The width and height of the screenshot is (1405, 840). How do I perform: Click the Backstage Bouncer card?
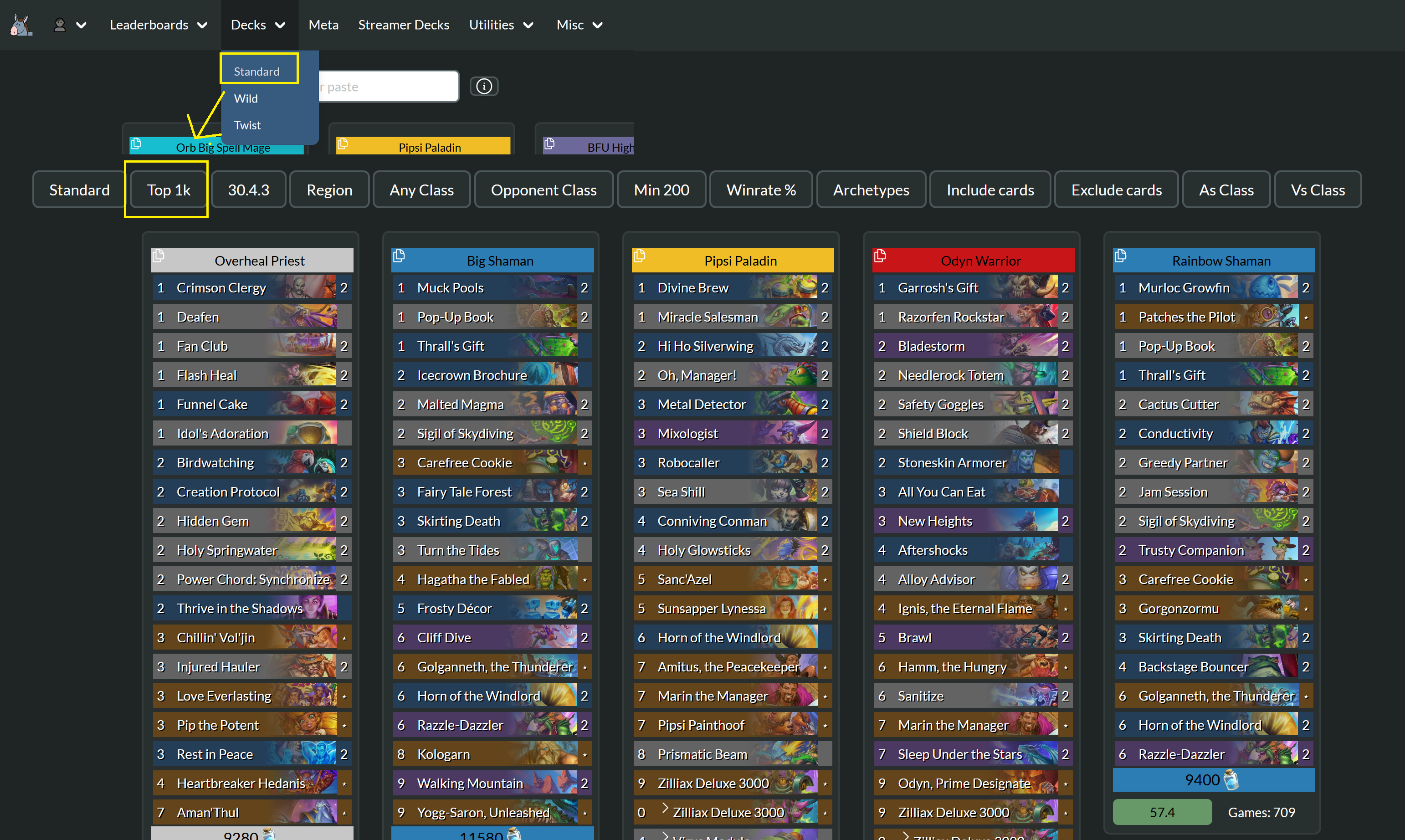point(1214,667)
